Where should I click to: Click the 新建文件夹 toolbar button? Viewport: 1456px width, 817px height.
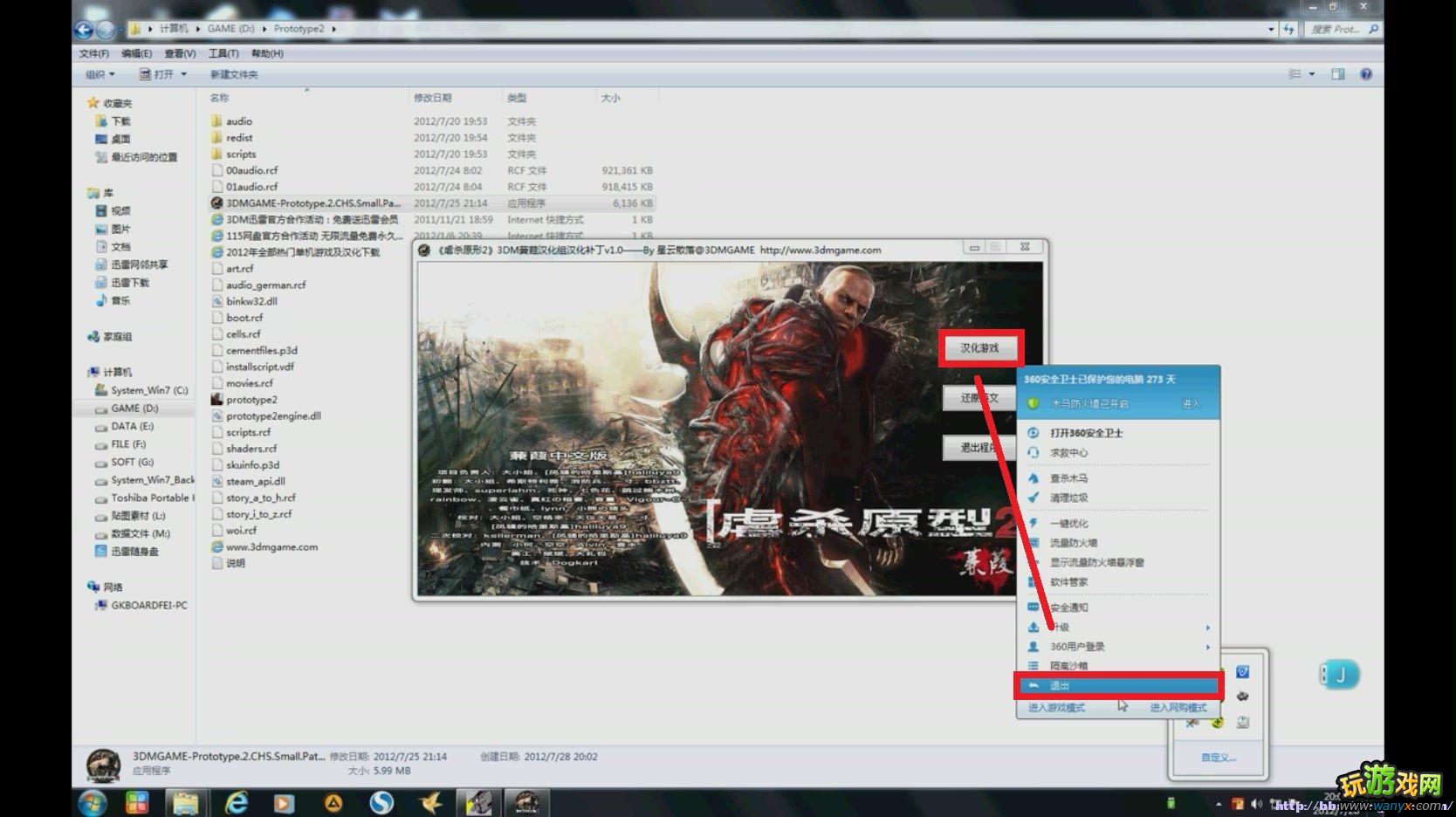click(234, 74)
